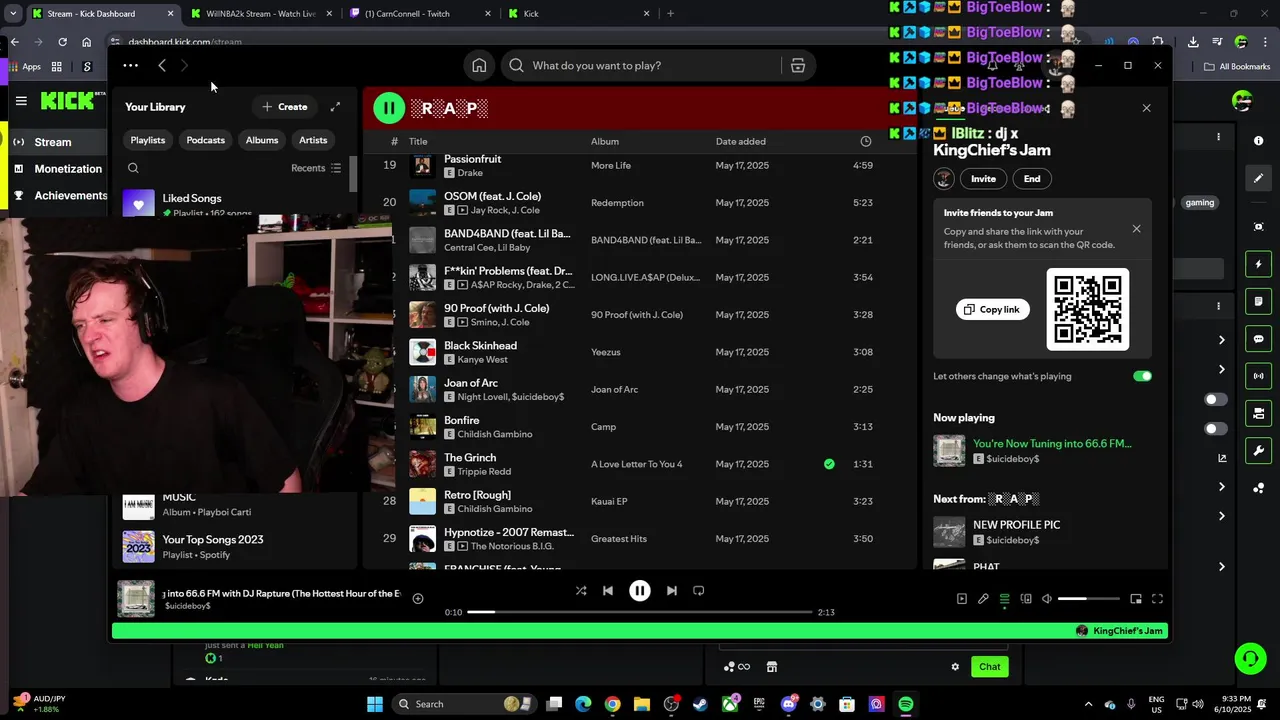End the Jam session

point(1032,179)
